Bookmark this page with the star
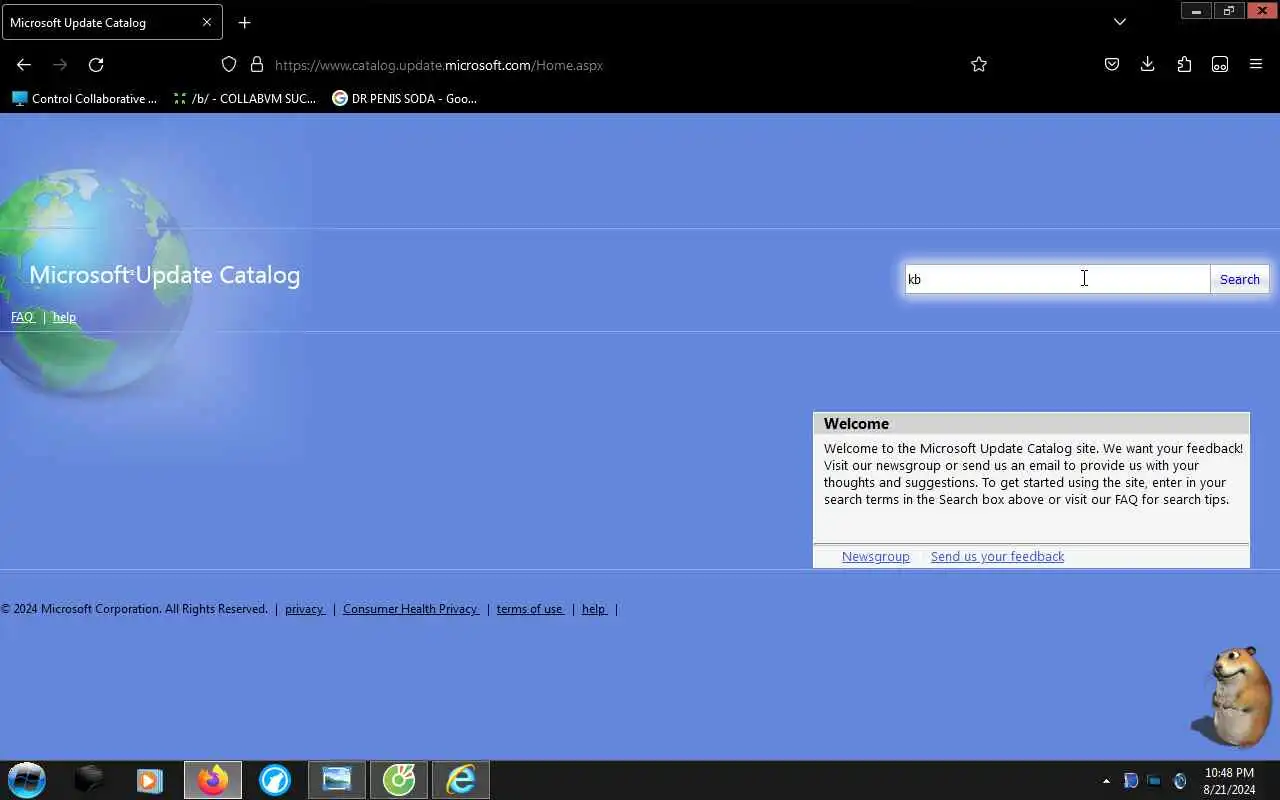The height and width of the screenshot is (800, 1280). click(x=979, y=64)
